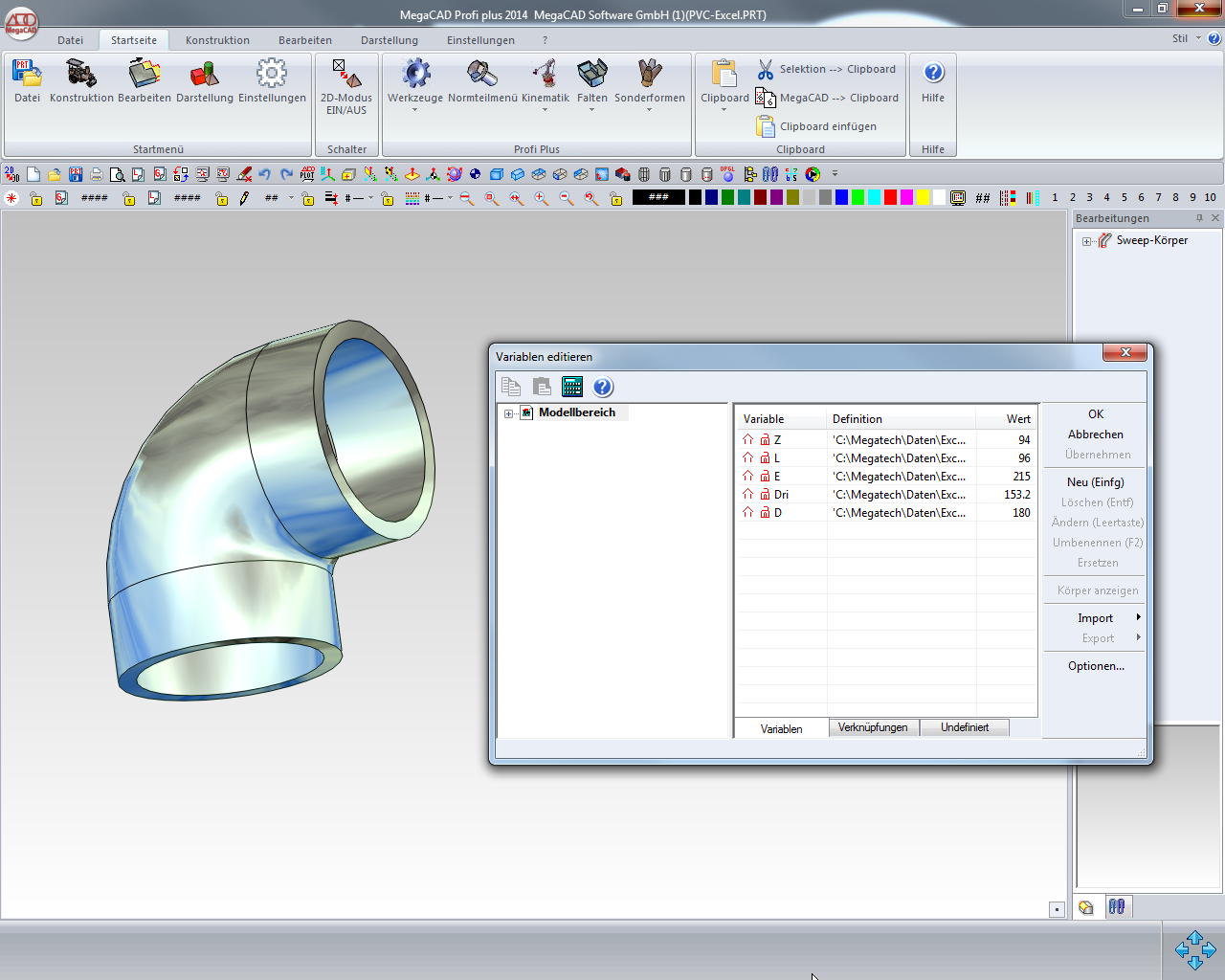Click the Hilfe question mark icon
1225x980 pixels.
933,74
